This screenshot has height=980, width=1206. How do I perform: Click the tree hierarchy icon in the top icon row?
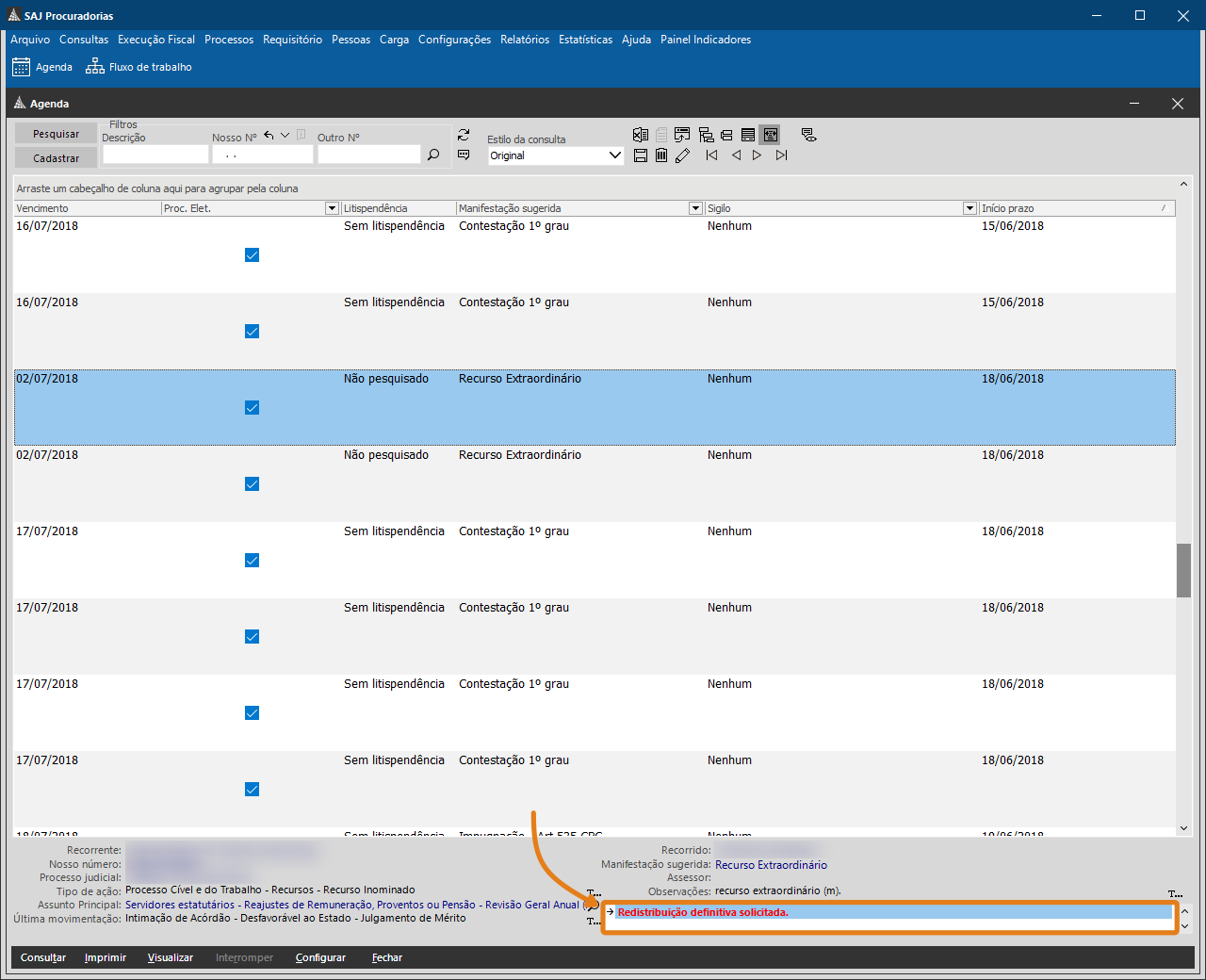click(x=706, y=135)
